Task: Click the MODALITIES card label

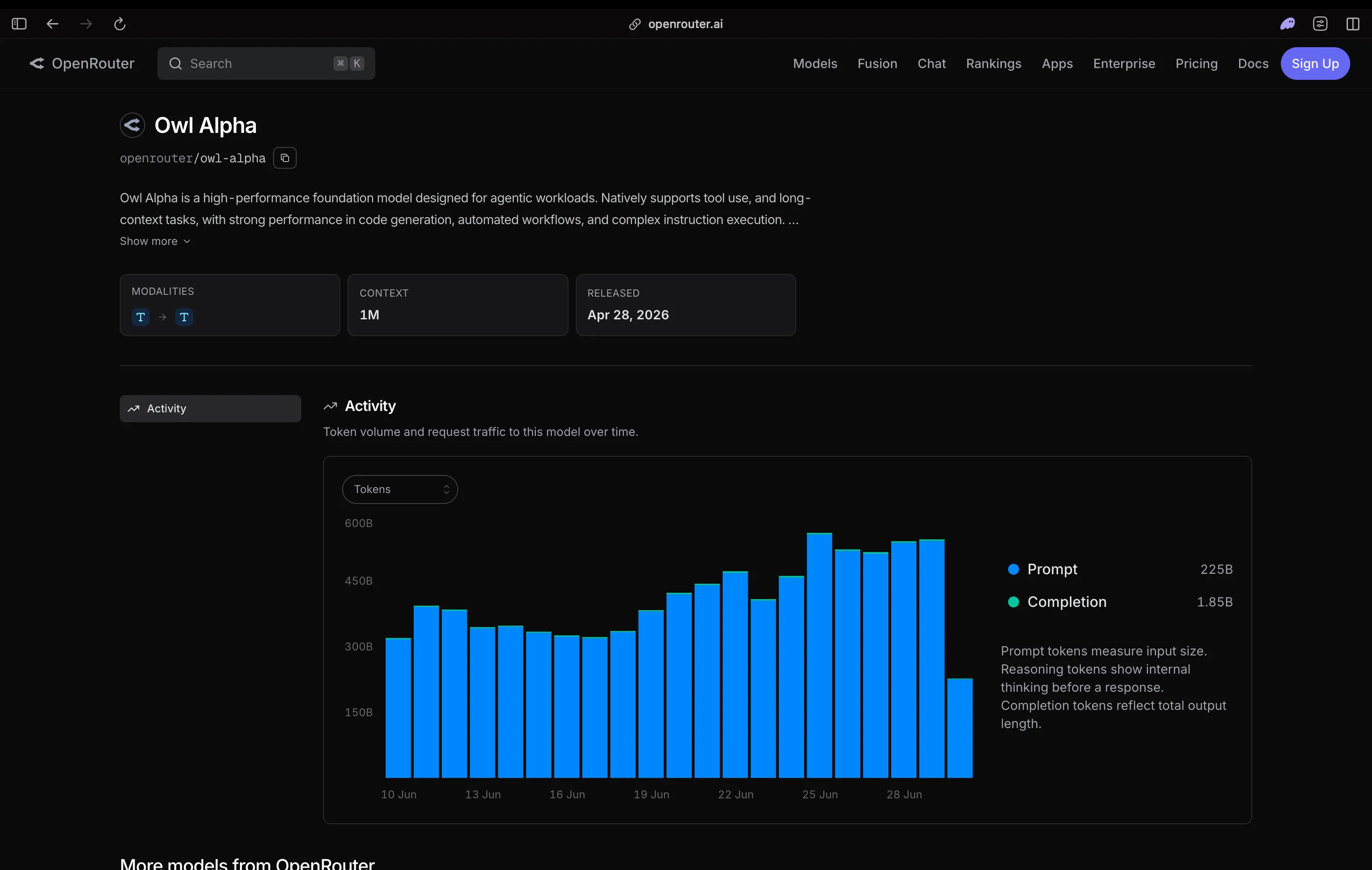Action: [x=162, y=291]
